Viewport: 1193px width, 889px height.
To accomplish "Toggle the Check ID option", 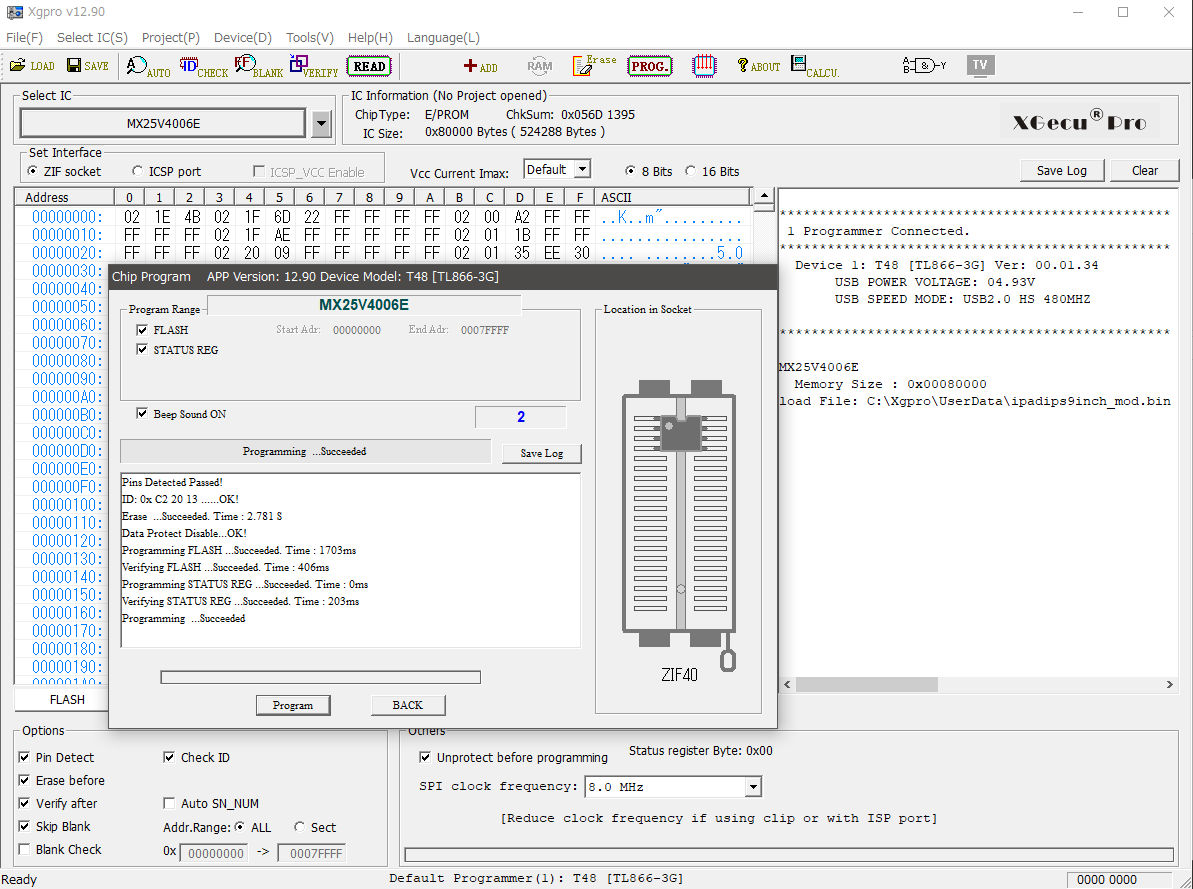I will click(x=169, y=757).
